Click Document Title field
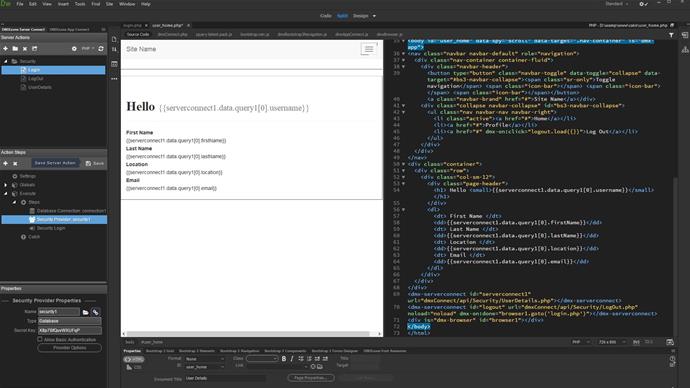Viewport: 690px width, 388px height. tap(225, 378)
